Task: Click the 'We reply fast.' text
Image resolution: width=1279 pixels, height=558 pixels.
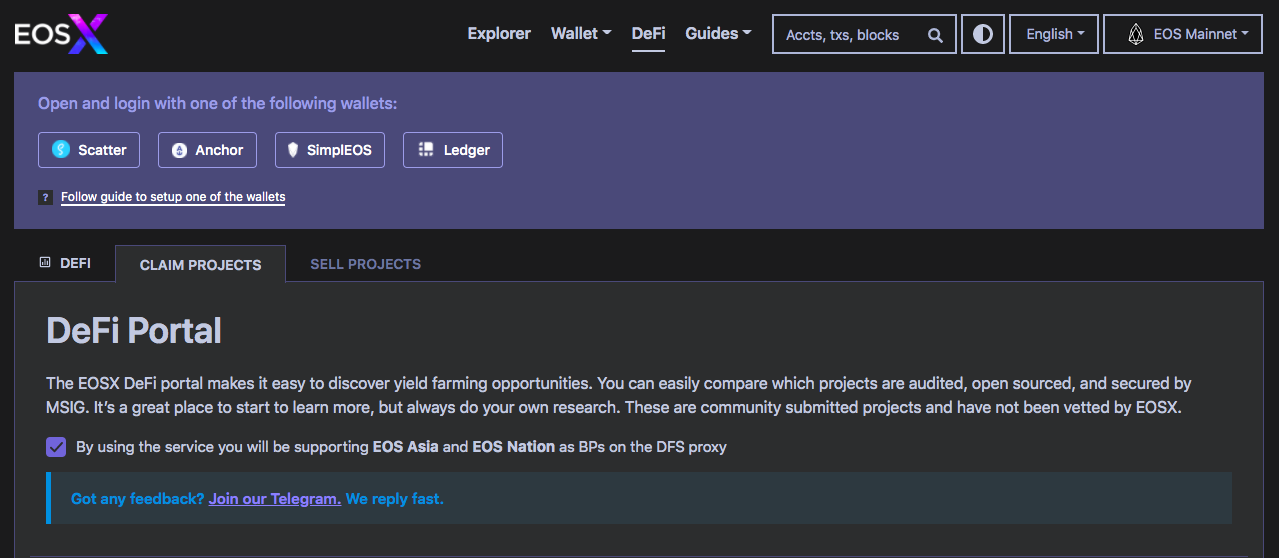Action: pos(395,498)
